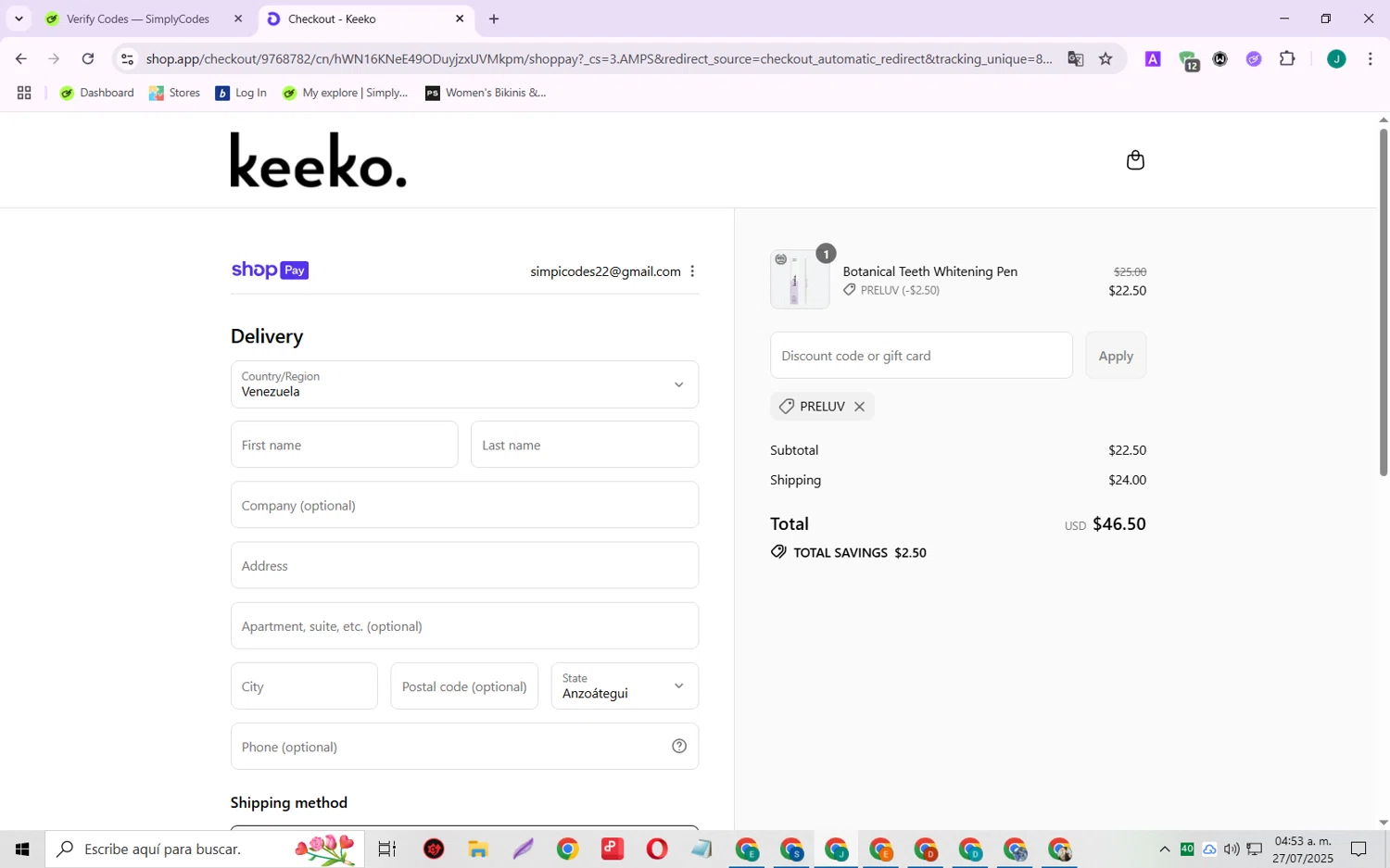Image resolution: width=1390 pixels, height=868 pixels.
Task: Click the taskbar volume speaker icon
Action: (1232, 849)
